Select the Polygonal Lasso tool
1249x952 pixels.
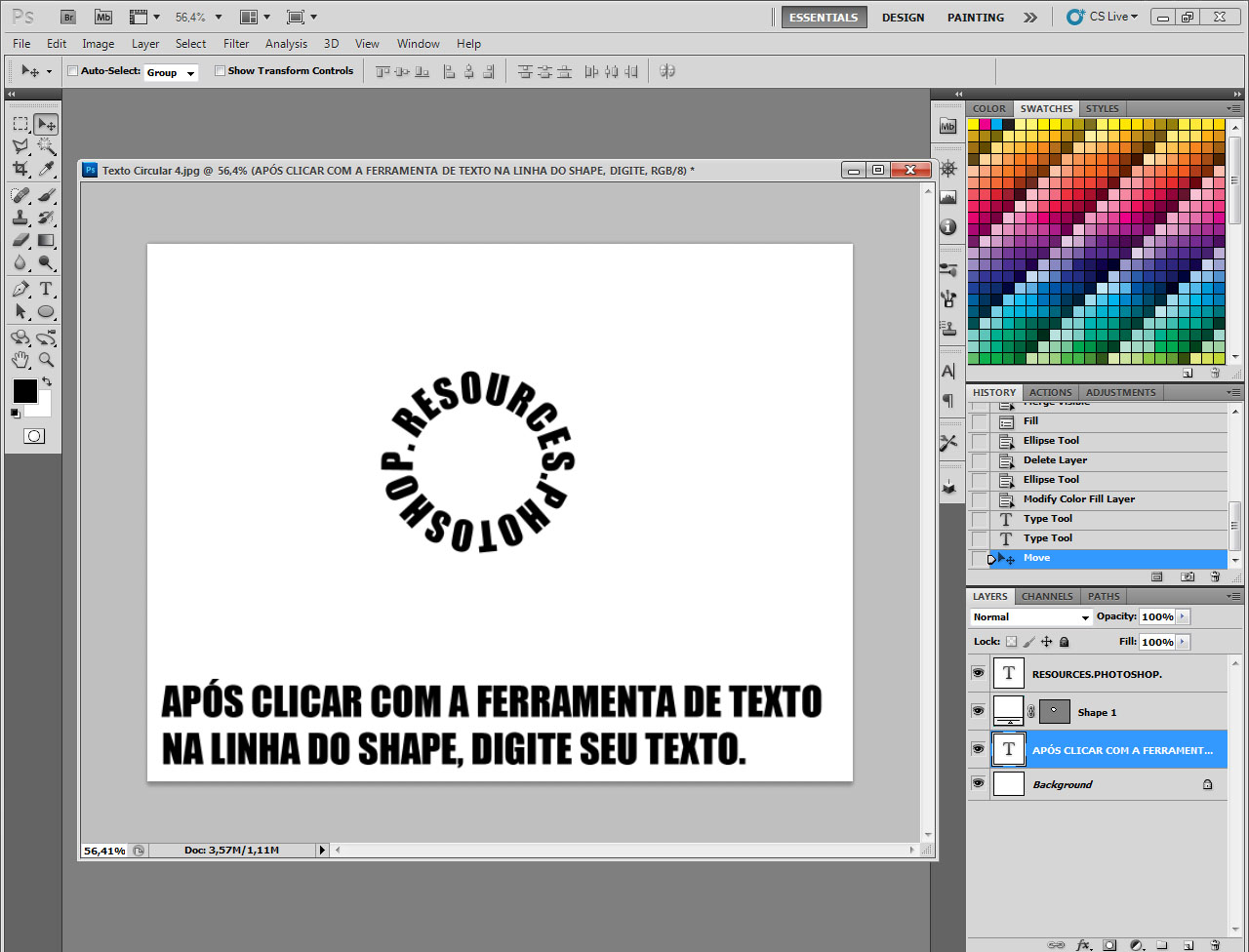pyautogui.click(x=20, y=146)
